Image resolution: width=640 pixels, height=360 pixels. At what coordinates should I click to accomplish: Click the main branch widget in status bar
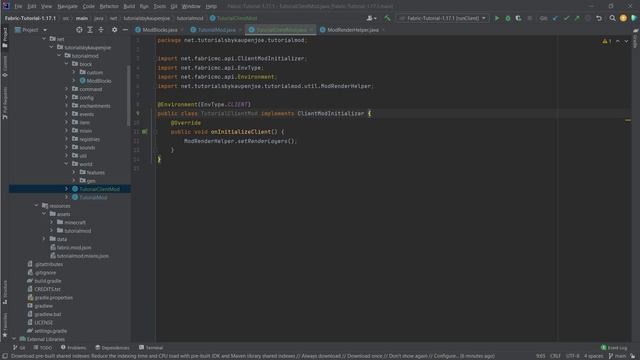(x=618, y=356)
